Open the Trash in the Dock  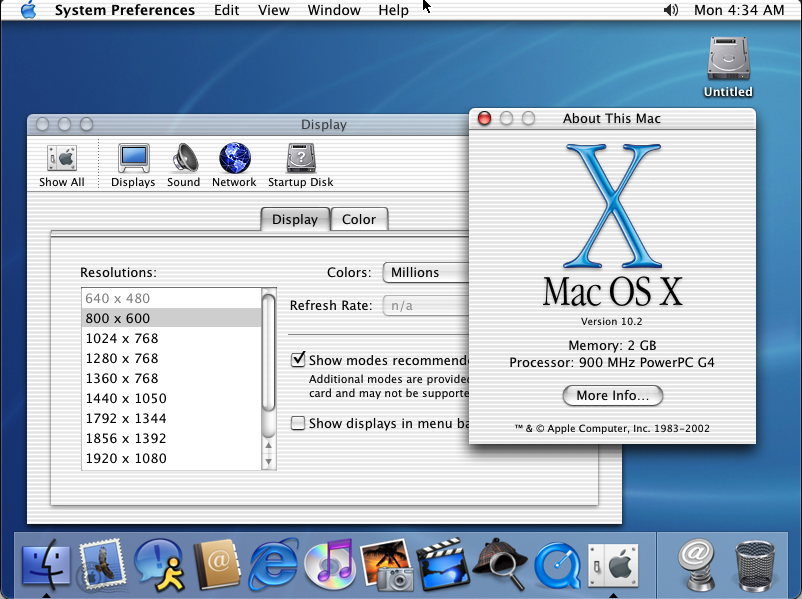click(754, 565)
